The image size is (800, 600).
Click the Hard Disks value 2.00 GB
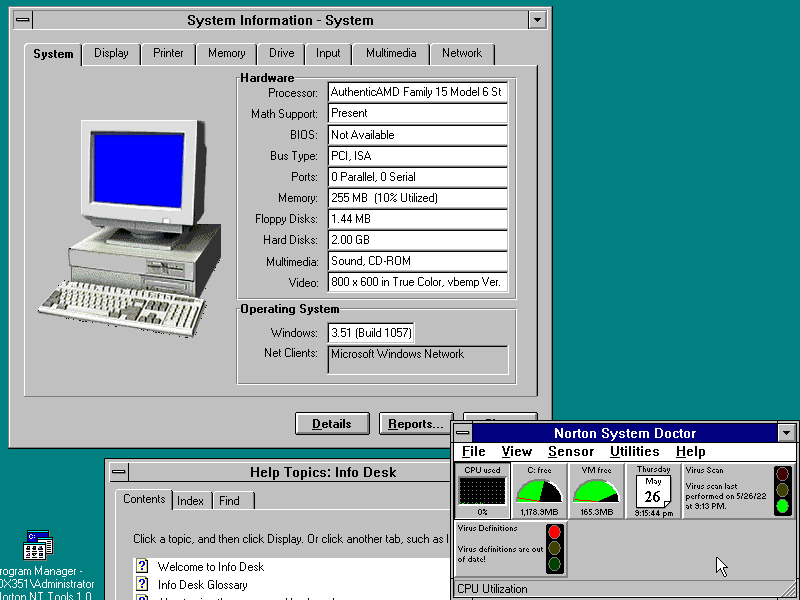(x=417, y=240)
